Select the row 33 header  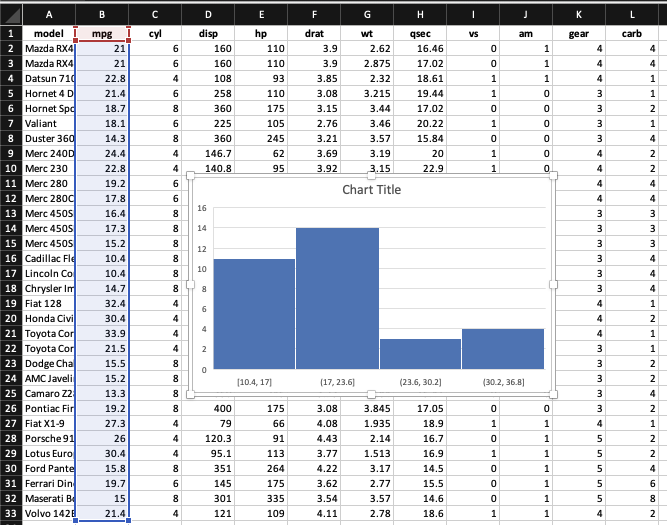pyautogui.click(x=10, y=514)
